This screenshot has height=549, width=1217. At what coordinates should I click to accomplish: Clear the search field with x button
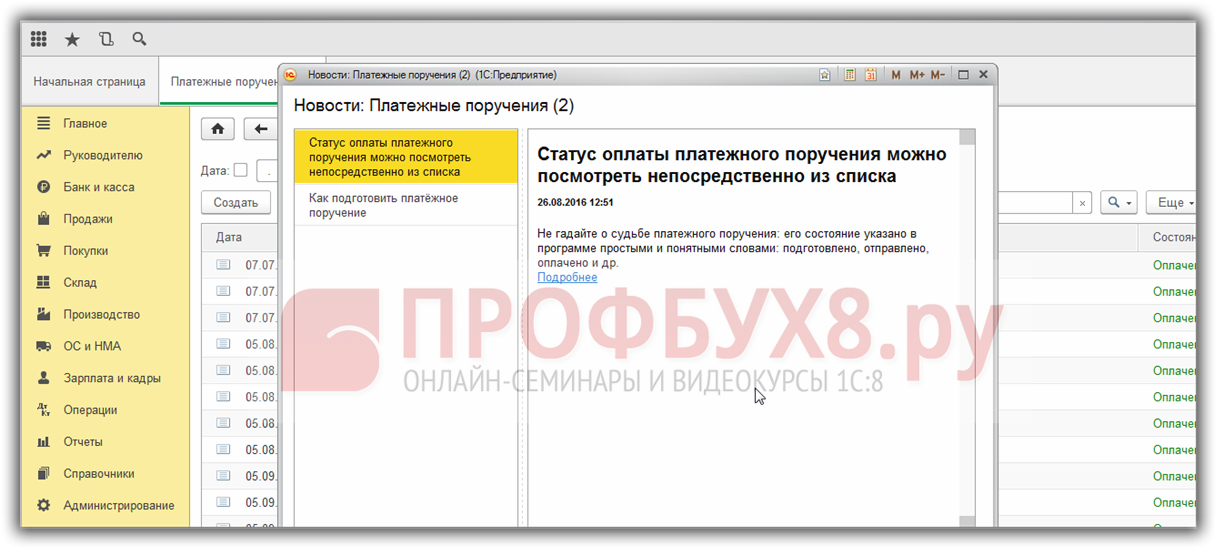pyautogui.click(x=1081, y=203)
